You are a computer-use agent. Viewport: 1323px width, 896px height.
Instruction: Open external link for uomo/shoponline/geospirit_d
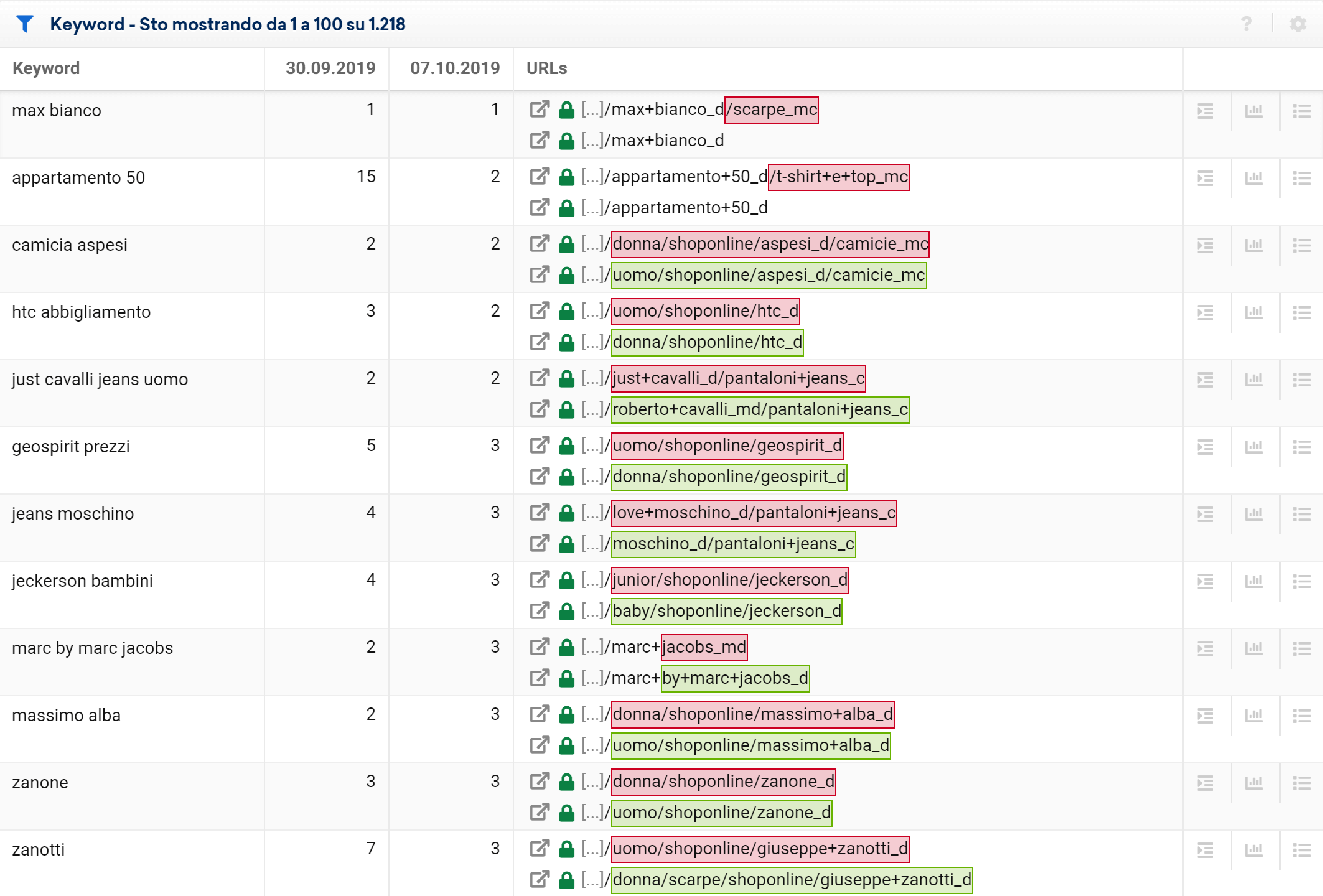(x=540, y=446)
